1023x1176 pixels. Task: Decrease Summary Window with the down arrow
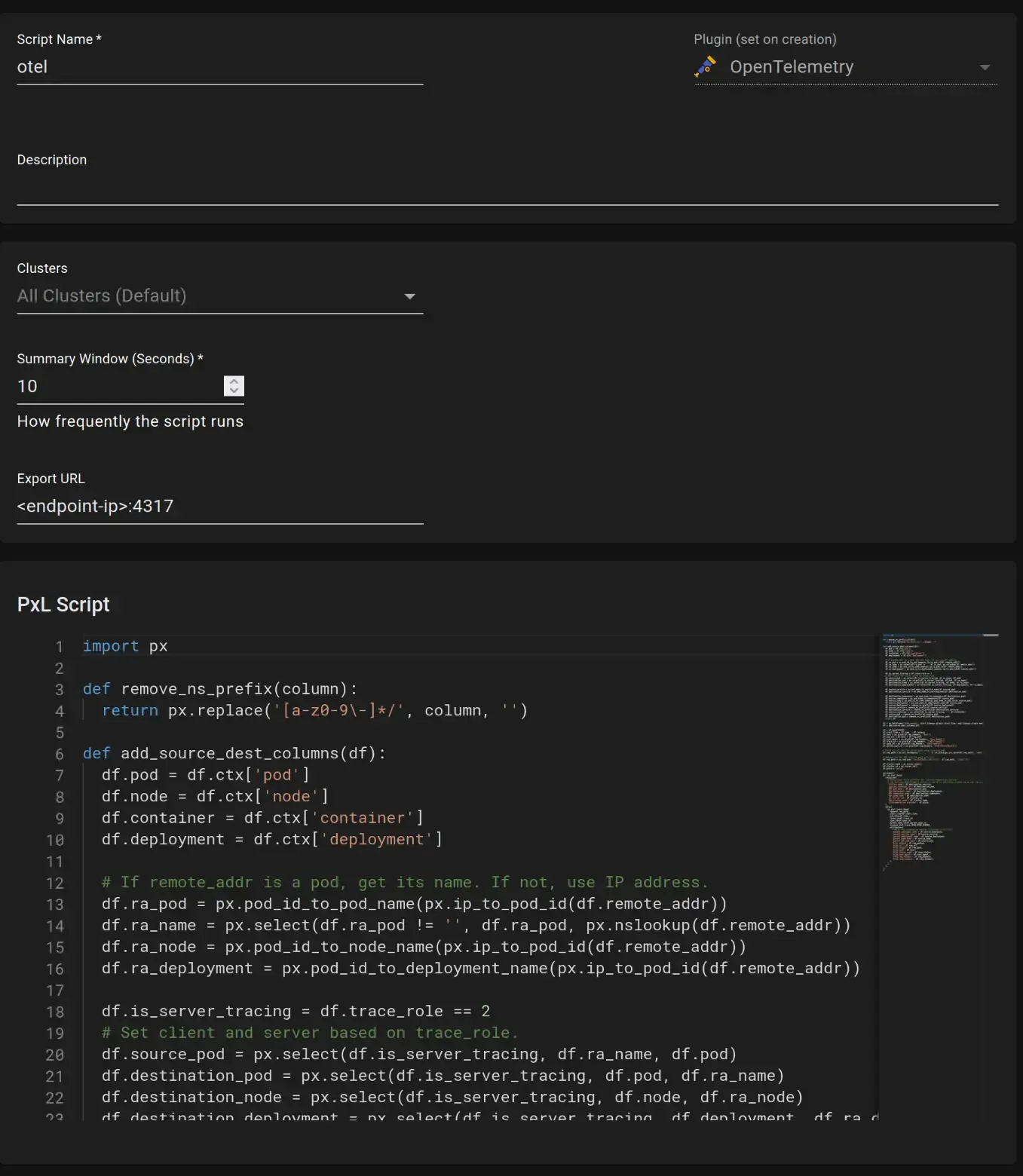(234, 390)
